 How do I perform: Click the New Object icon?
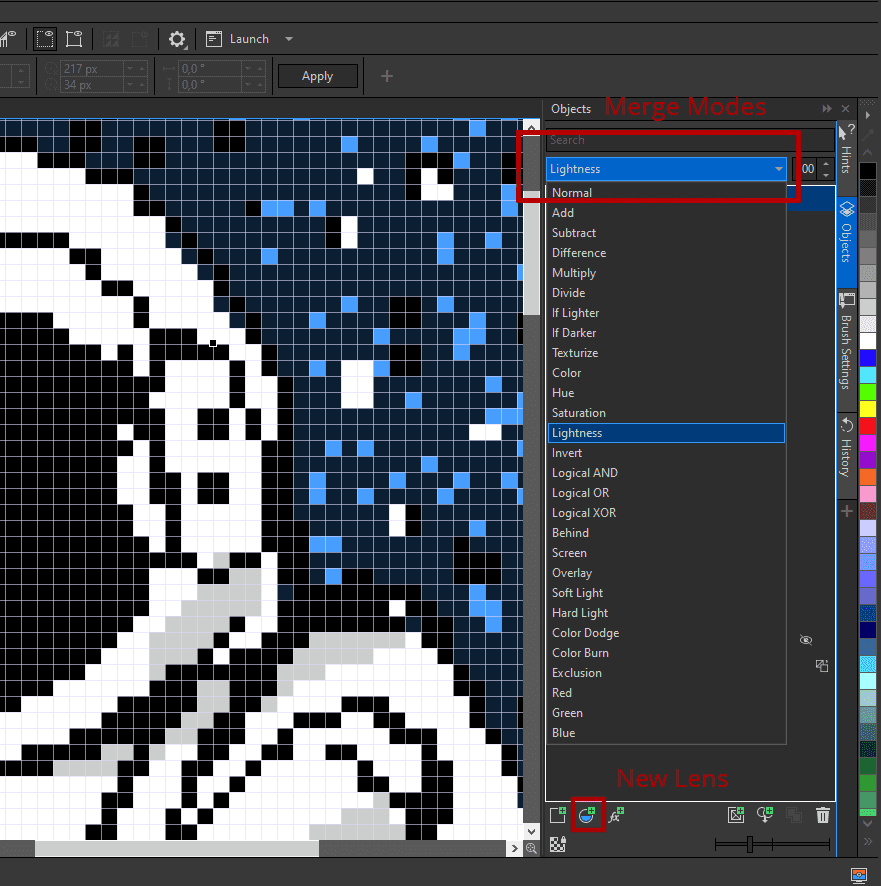[557, 815]
